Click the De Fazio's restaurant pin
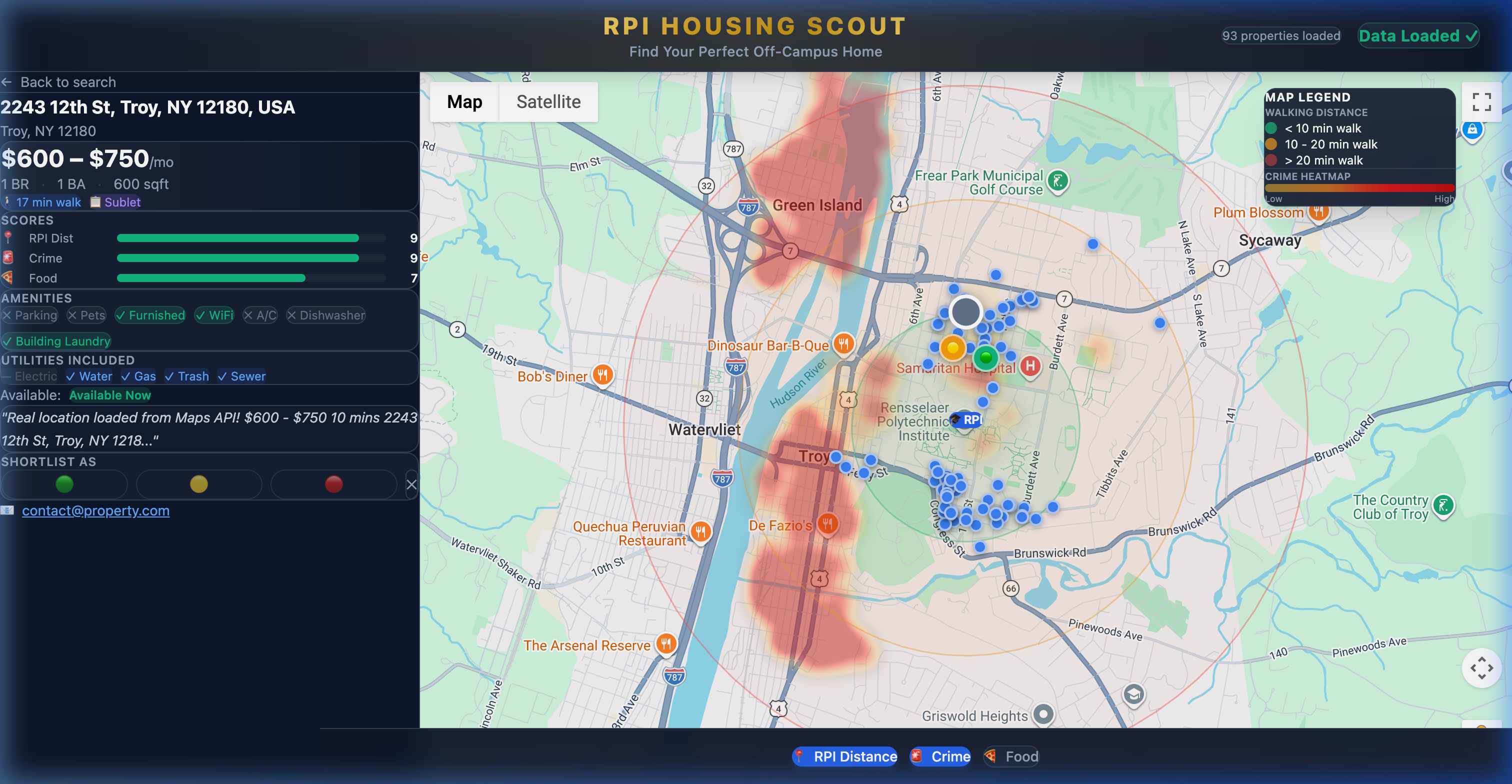1512x784 pixels. click(827, 523)
